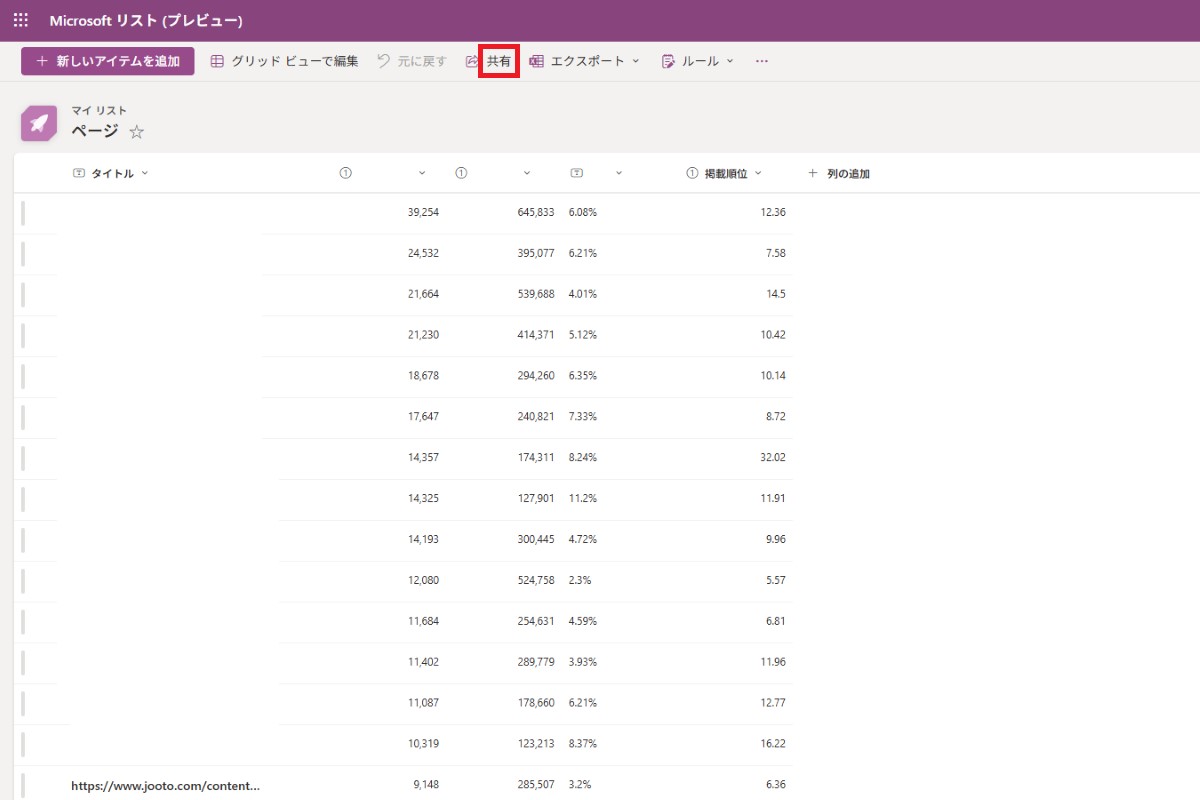Click the cell value 285,507
Screen dimensions: 1200x800
536,785
